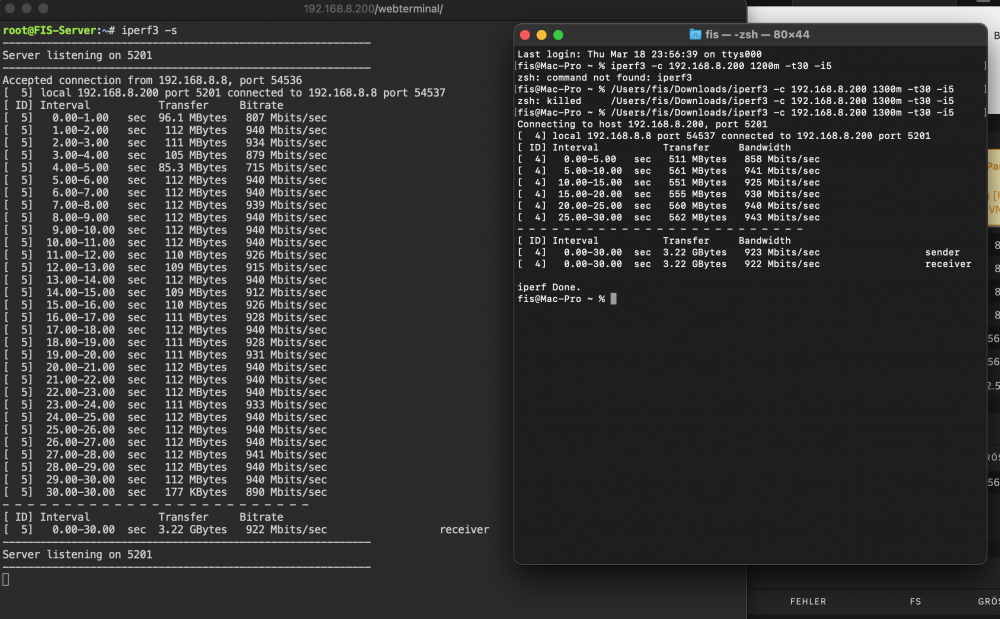Click the folder icon in Terminal title bar

pyautogui.click(x=695, y=34)
